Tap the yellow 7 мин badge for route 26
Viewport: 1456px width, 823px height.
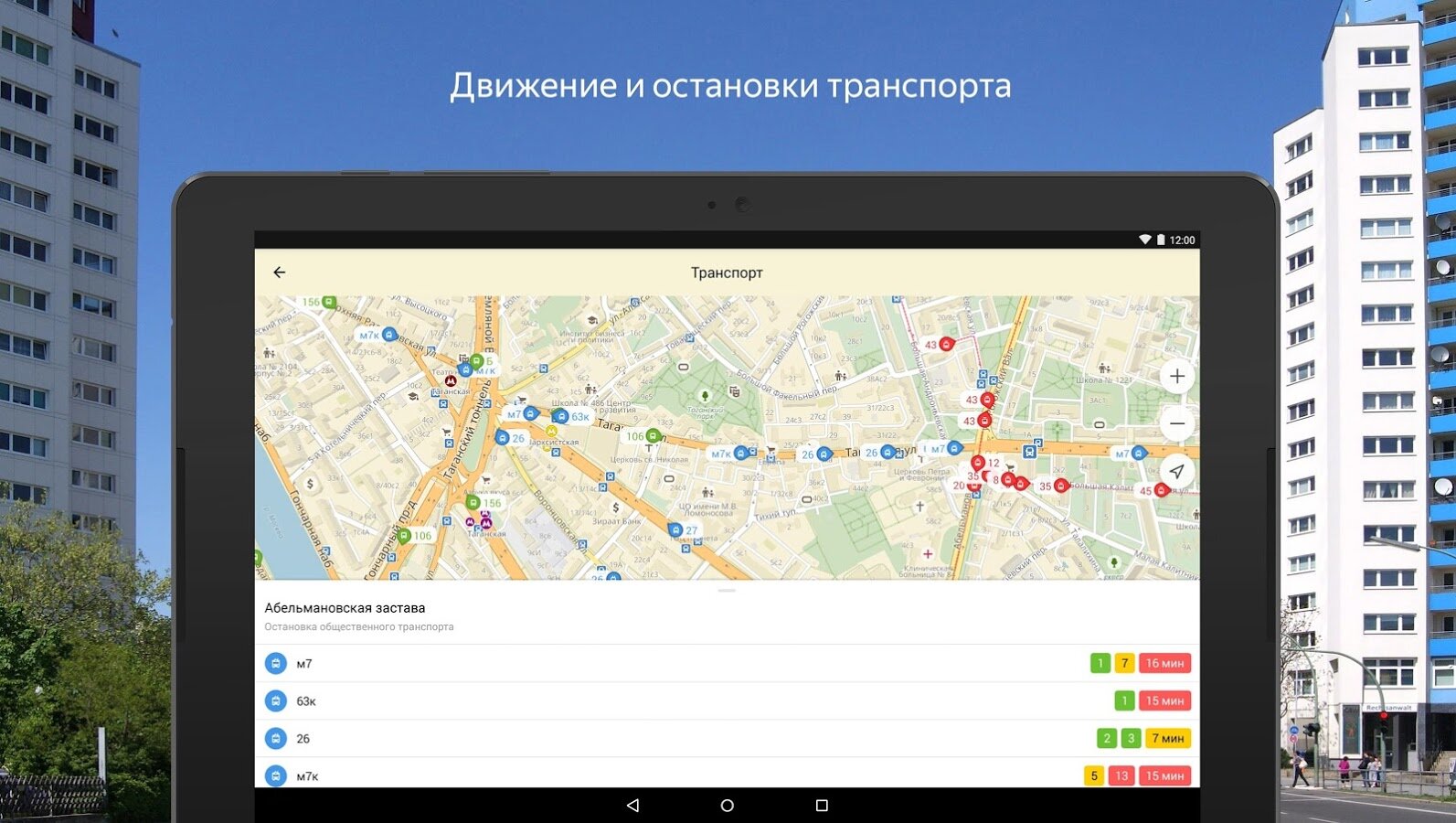1167,739
